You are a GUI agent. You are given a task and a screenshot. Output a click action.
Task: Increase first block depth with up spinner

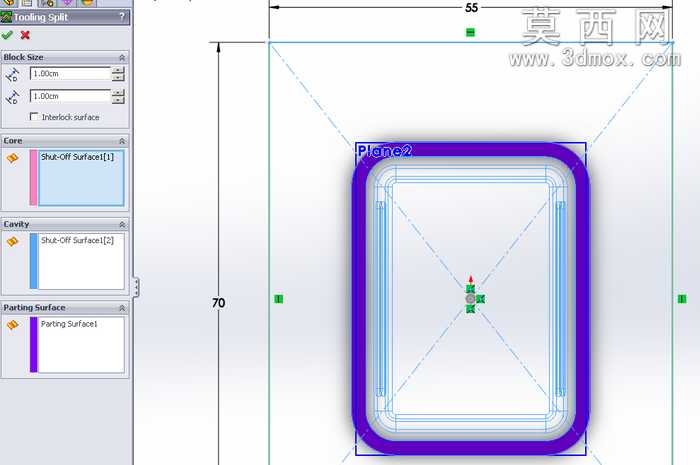pyautogui.click(x=118, y=70)
